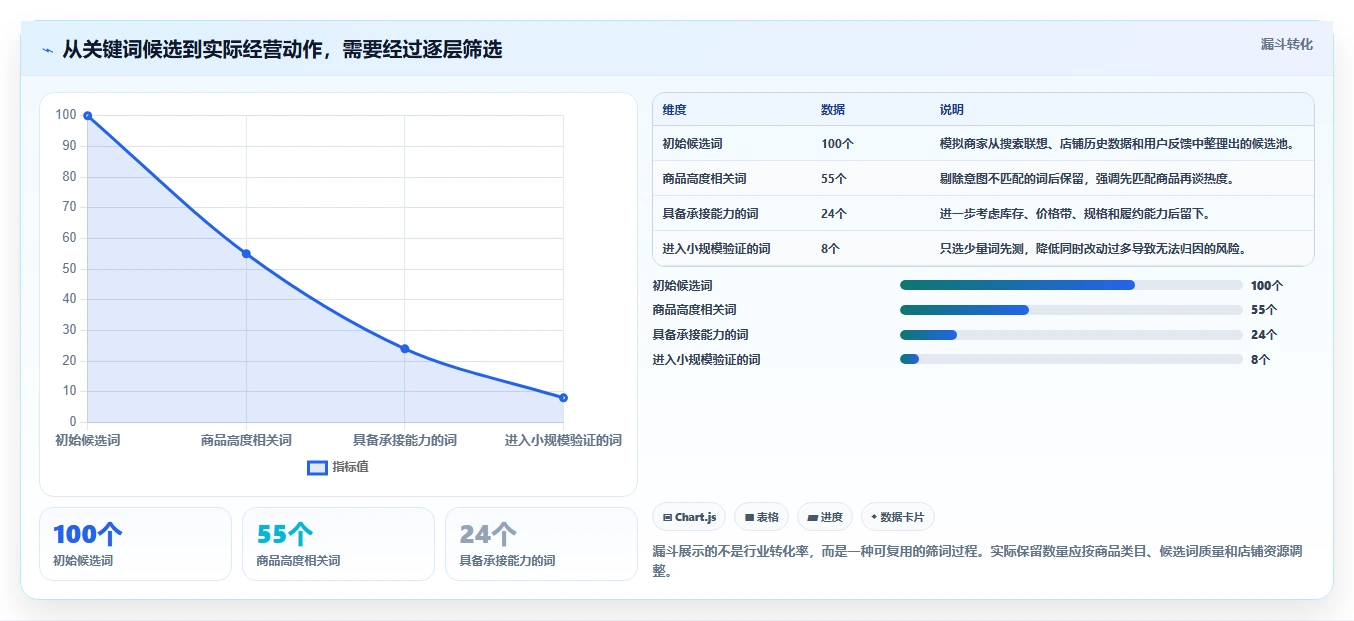Click the chart data point at 商品高度相关词

[246, 254]
